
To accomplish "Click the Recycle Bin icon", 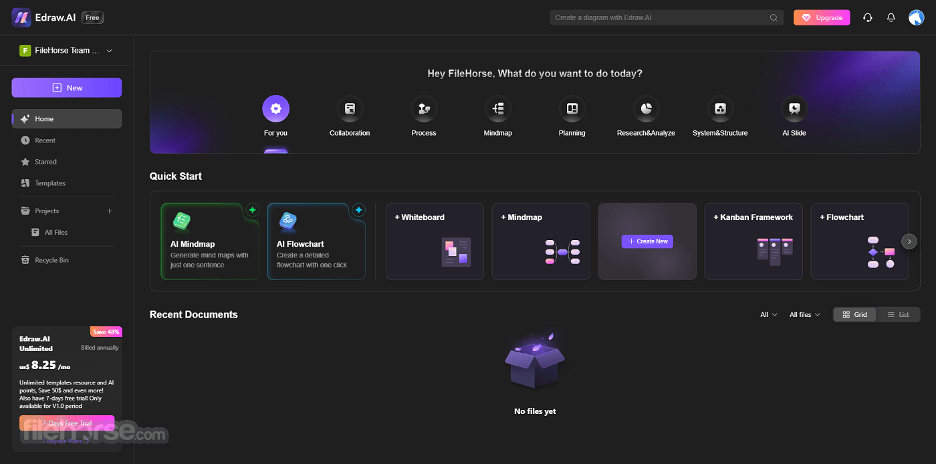I will 25,260.
